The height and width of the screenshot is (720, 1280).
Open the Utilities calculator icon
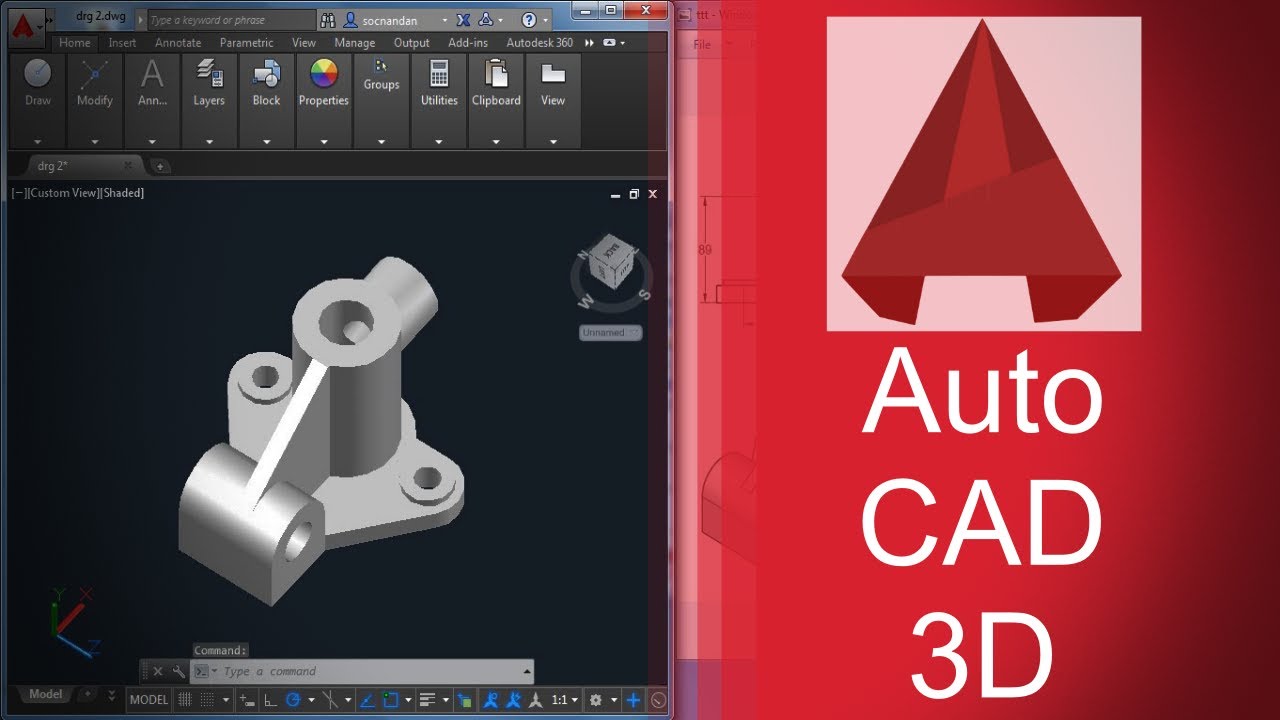point(438,73)
